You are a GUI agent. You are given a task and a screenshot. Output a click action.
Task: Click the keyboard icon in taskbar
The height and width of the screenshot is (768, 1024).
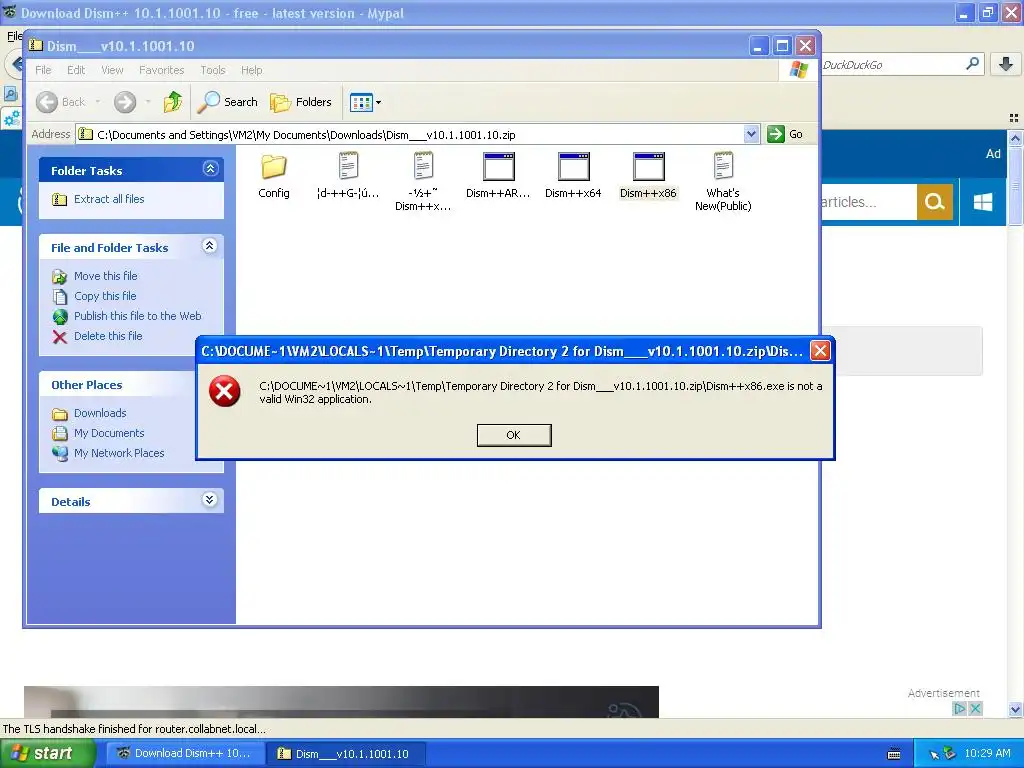(894, 754)
